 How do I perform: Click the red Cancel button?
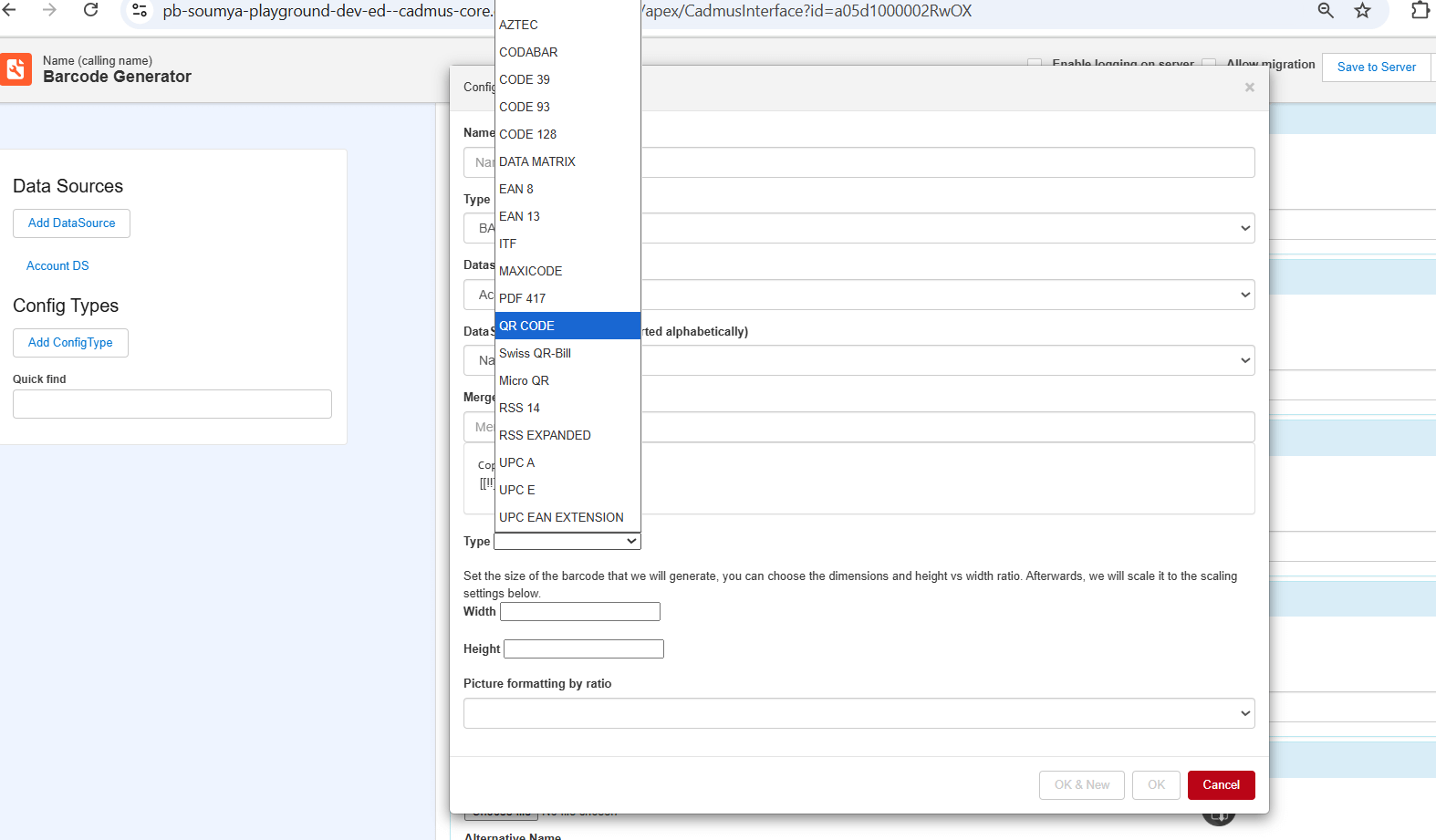click(x=1221, y=785)
